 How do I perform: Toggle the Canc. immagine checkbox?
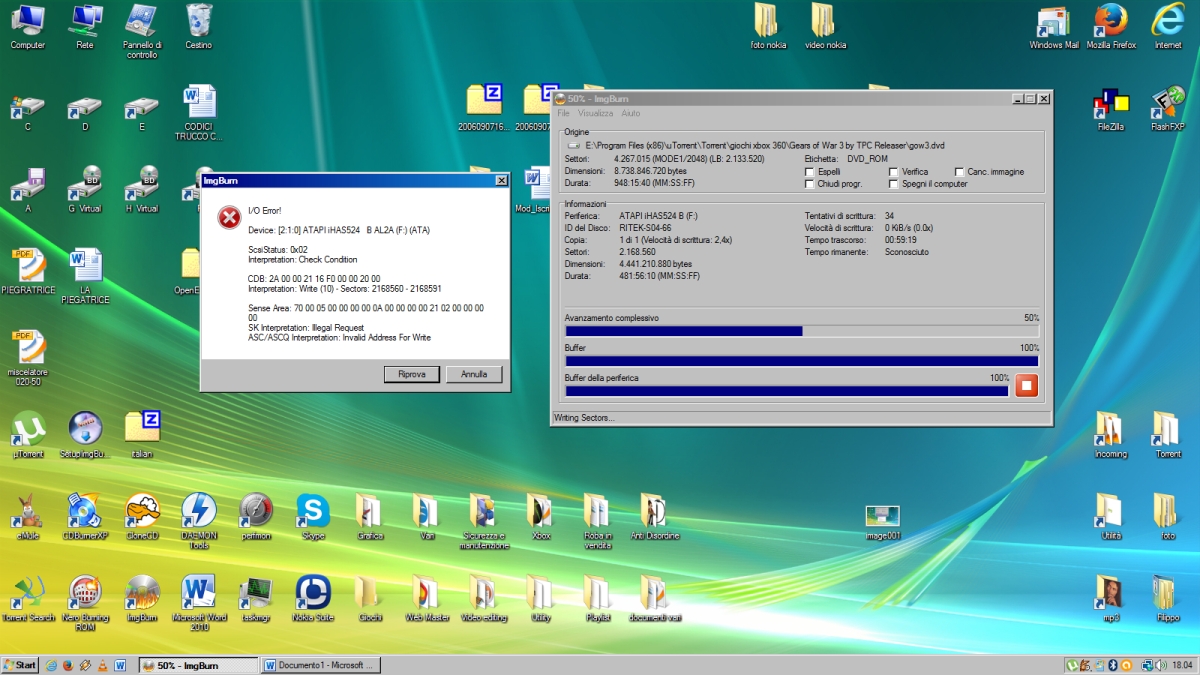(959, 172)
